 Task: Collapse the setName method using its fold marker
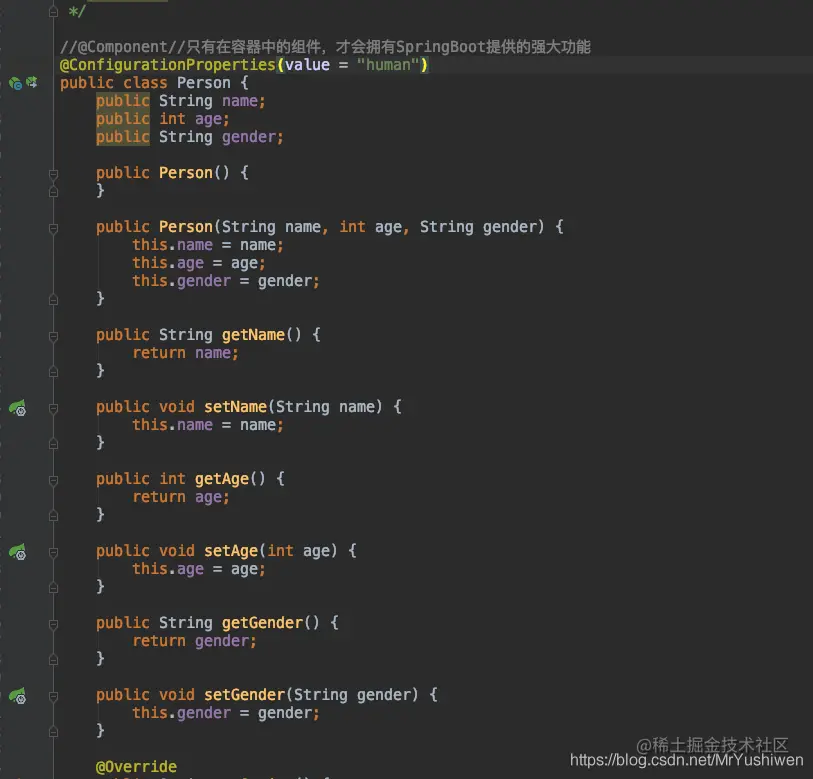(53, 408)
